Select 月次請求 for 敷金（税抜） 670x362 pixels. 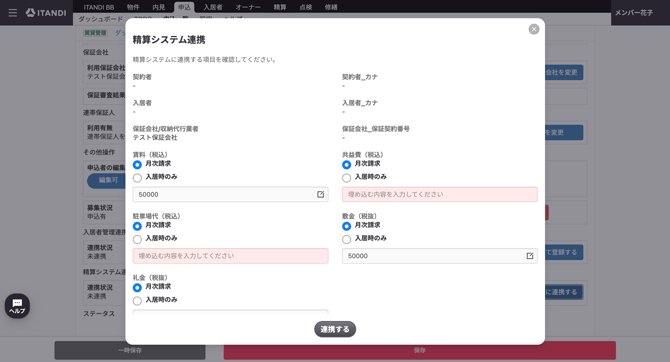(x=347, y=226)
